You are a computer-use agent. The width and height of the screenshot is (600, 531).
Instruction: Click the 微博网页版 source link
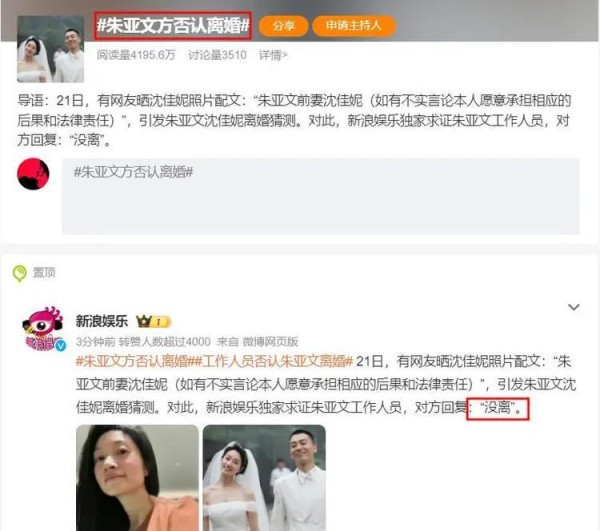point(270,342)
